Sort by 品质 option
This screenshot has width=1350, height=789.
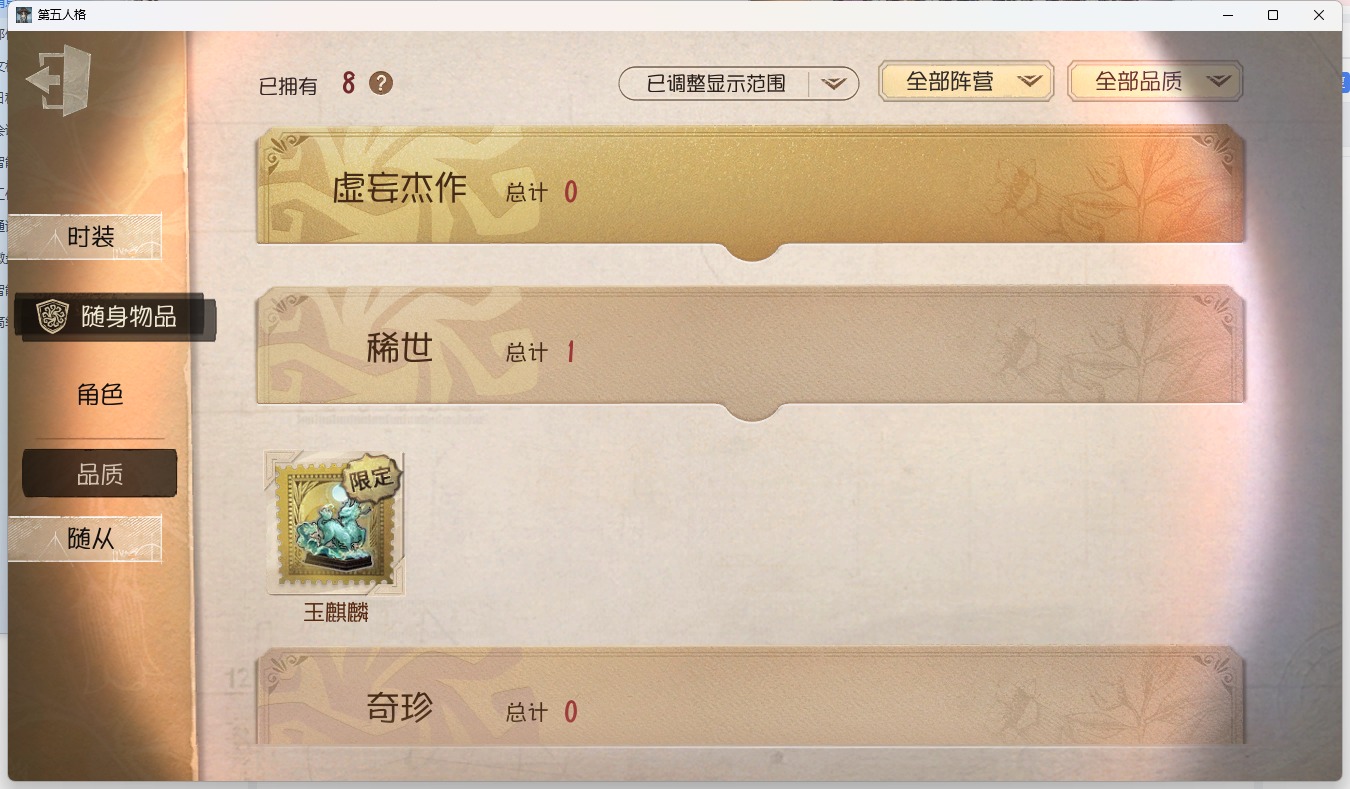click(100, 474)
